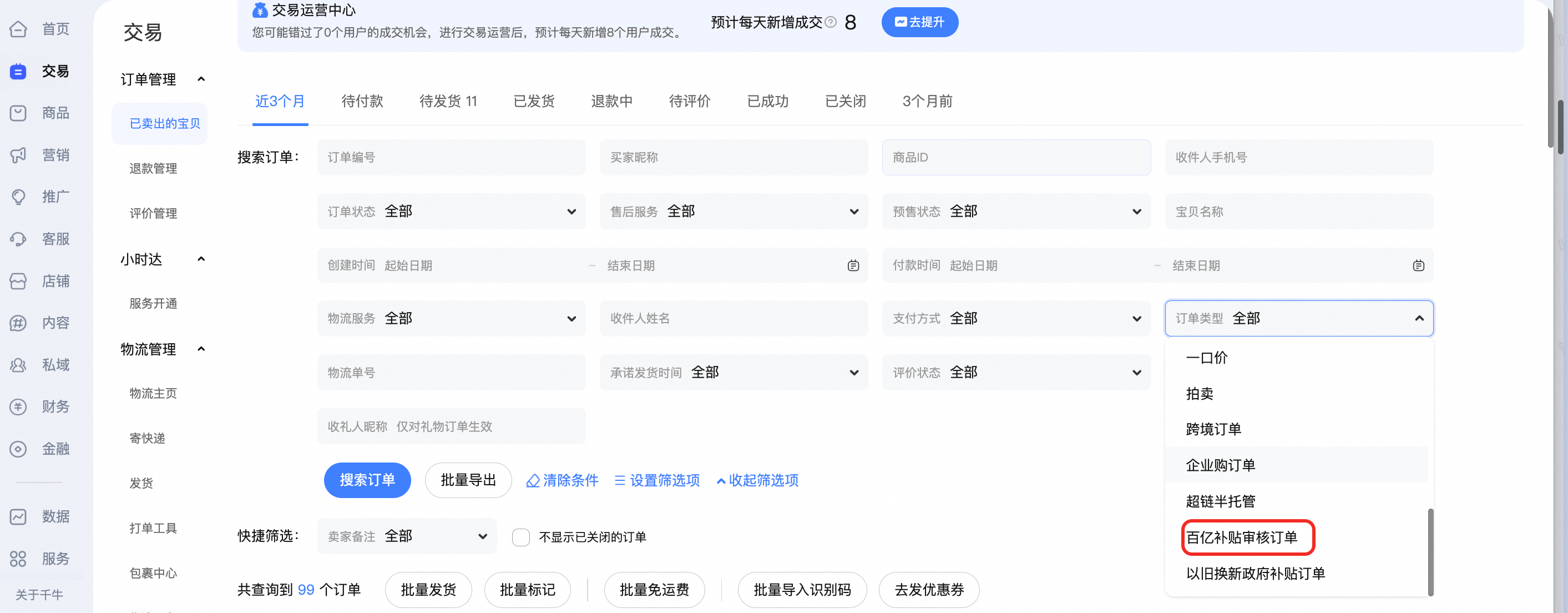
Task: Choose 超链半托管 in order type list
Action: click(x=1297, y=501)
